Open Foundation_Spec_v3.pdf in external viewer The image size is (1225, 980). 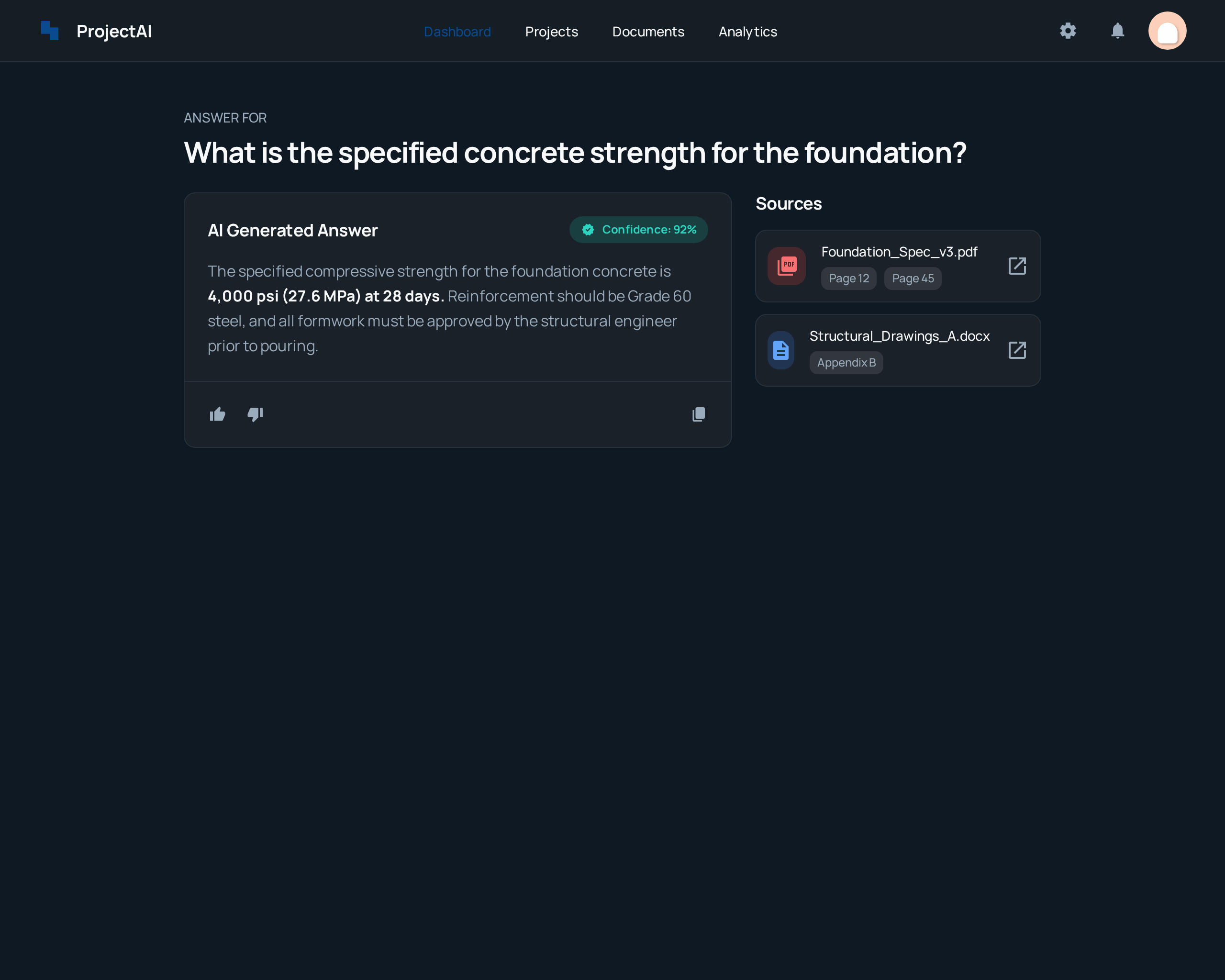(x=1016, y=265)
